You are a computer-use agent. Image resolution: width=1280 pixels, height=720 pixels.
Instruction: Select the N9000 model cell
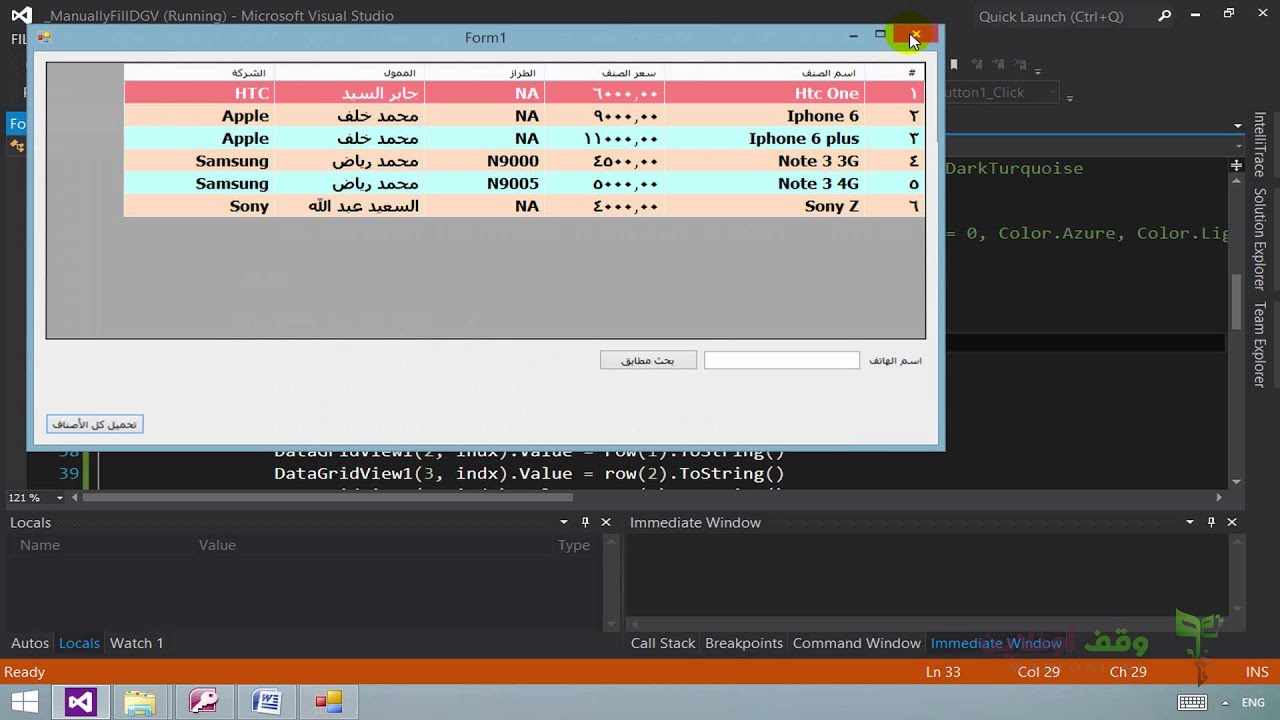485,161
